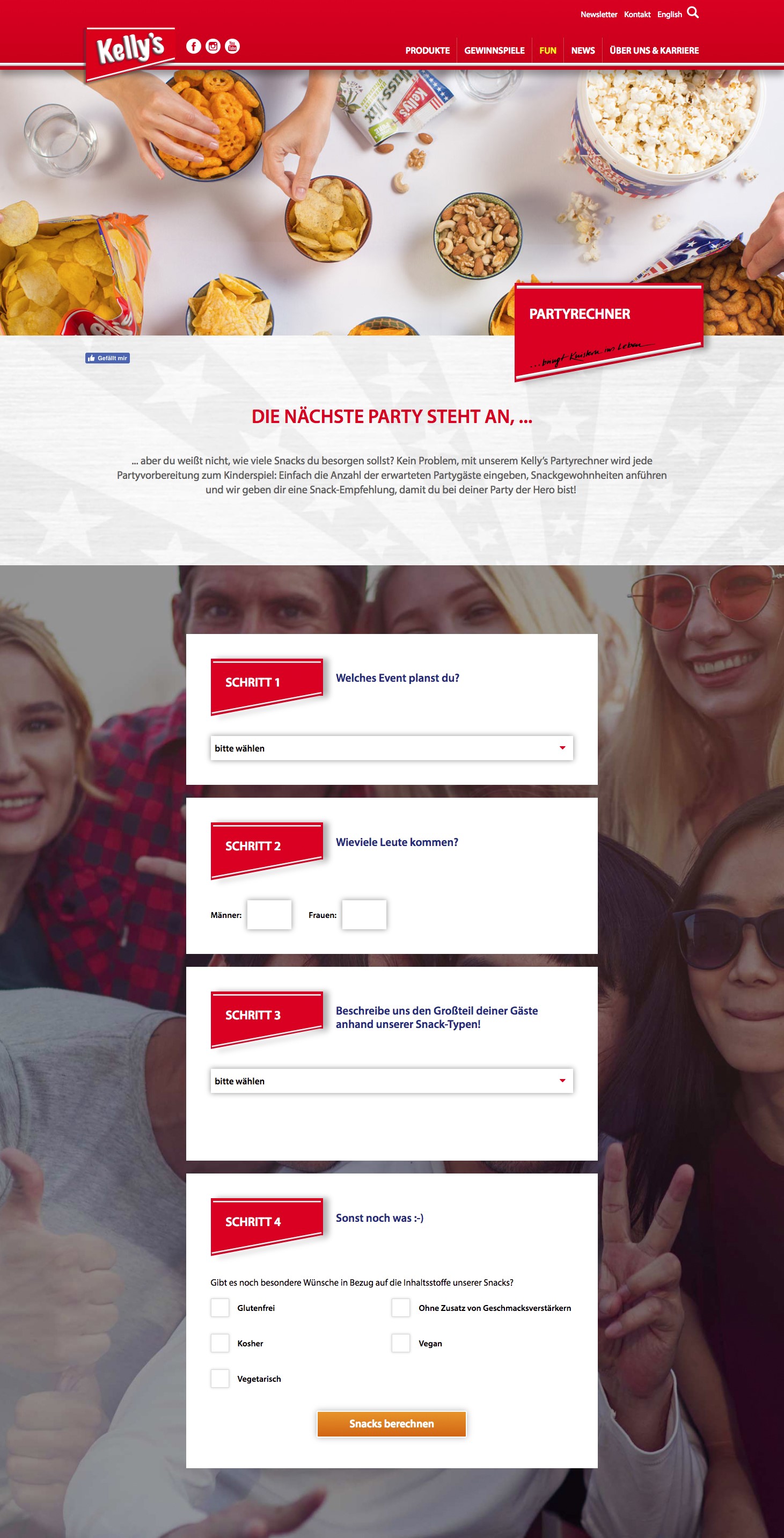This screenshot has width=784, height=1538.
Task: Click the search magnifier icon
Action: pyautogui.click(x=693, y=12)
